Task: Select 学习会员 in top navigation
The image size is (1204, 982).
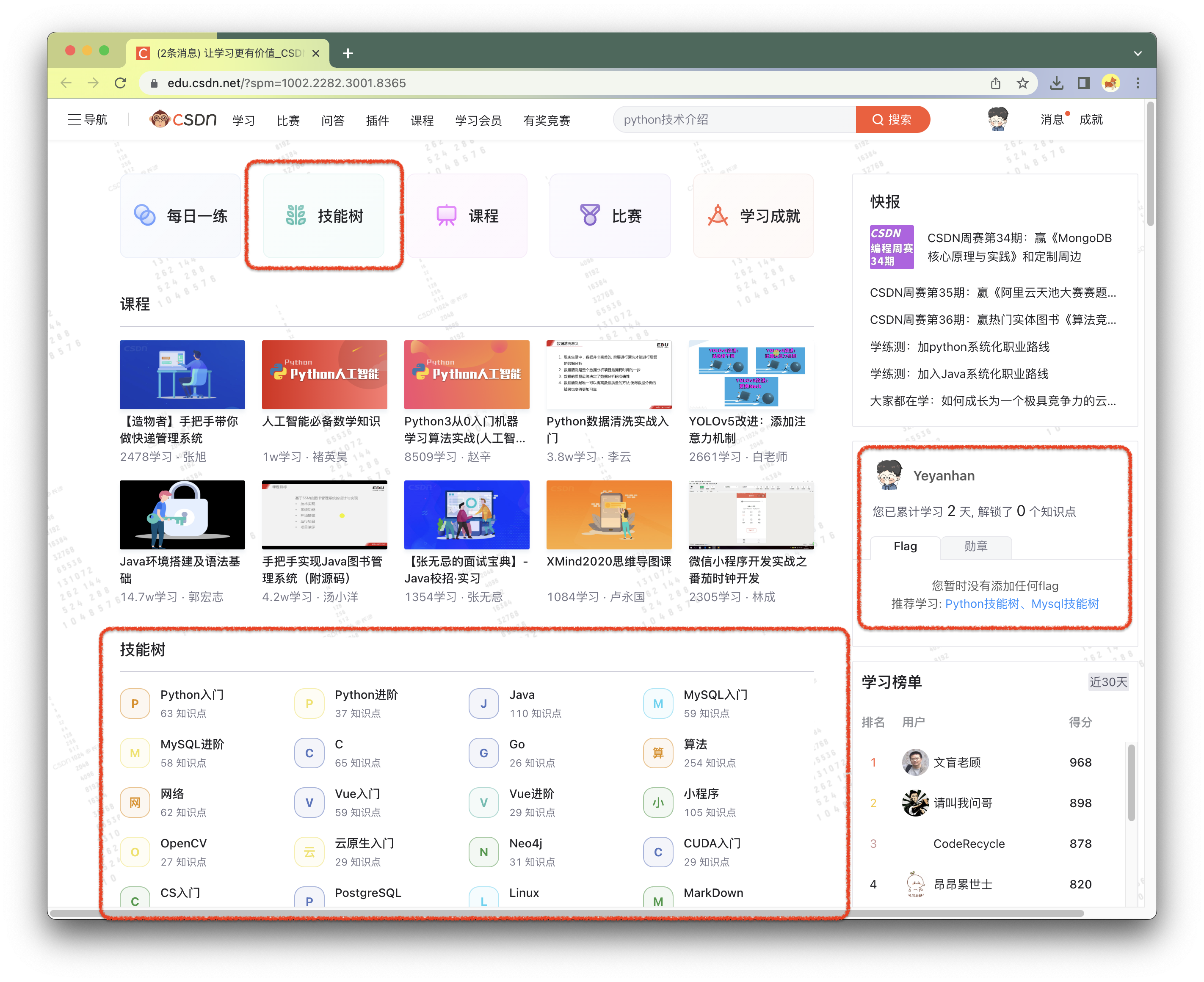Action: pos(478,120)
